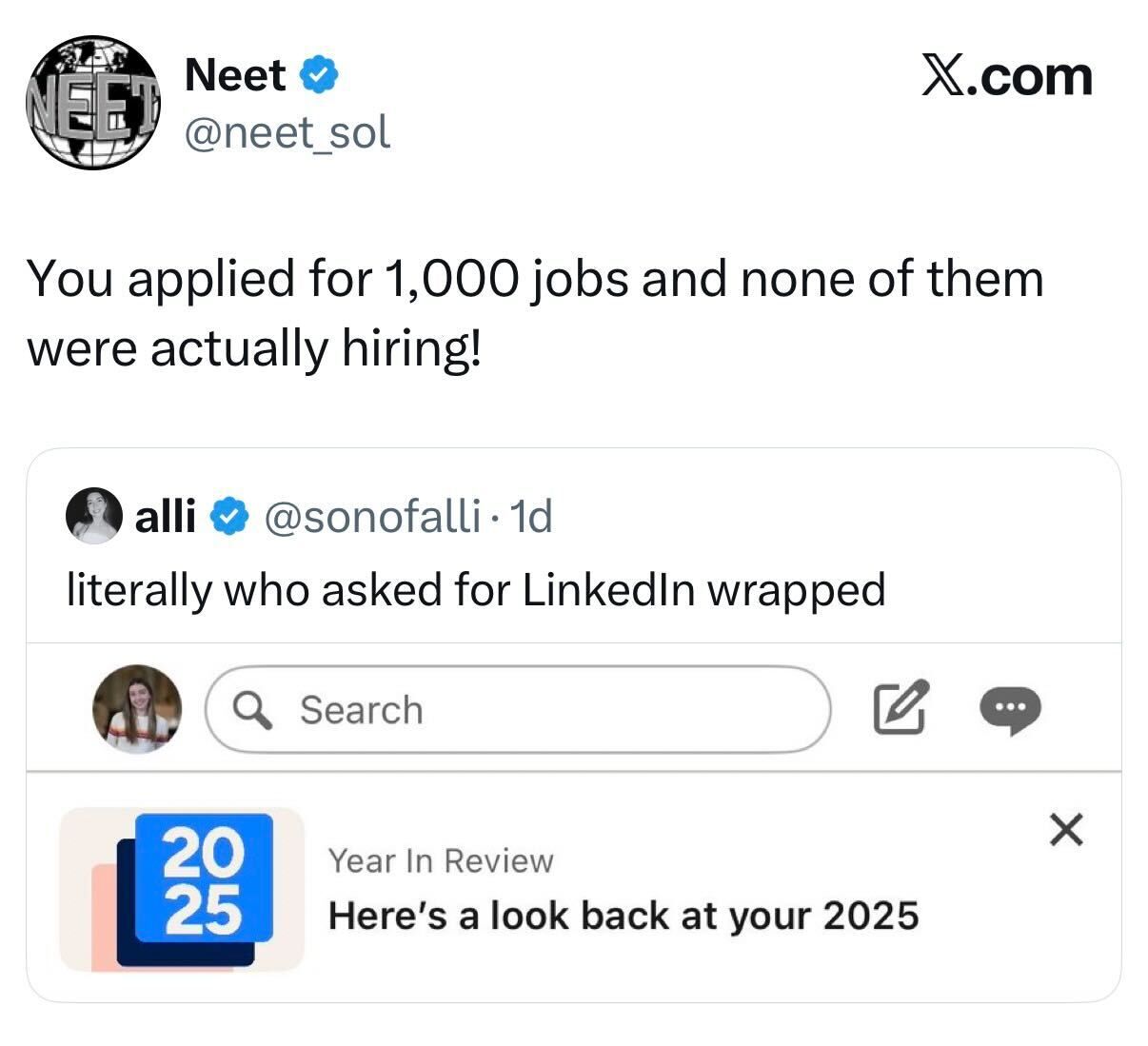Screen dimensions: 1148x1046
Task: Tap the LinkedIn profile photo
Action: click(137, 708)
